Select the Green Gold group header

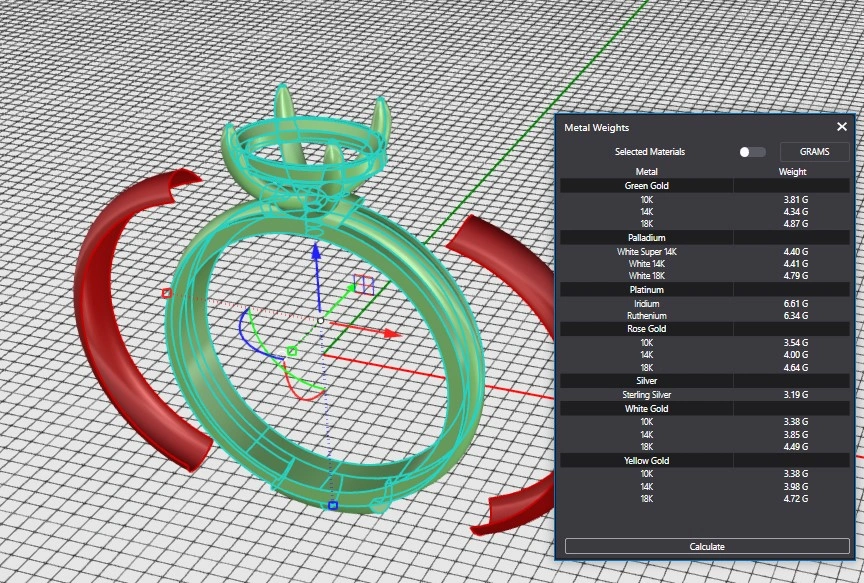646,185
